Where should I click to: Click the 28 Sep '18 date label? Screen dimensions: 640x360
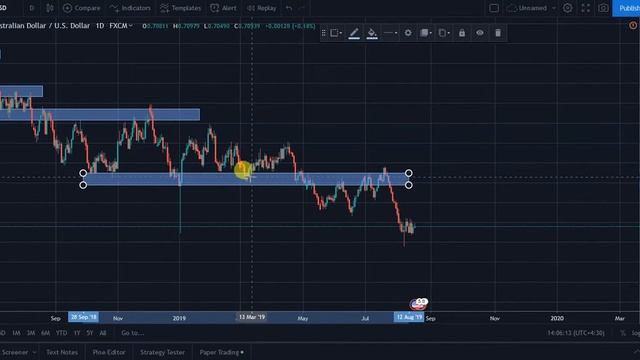coord(83,317)
